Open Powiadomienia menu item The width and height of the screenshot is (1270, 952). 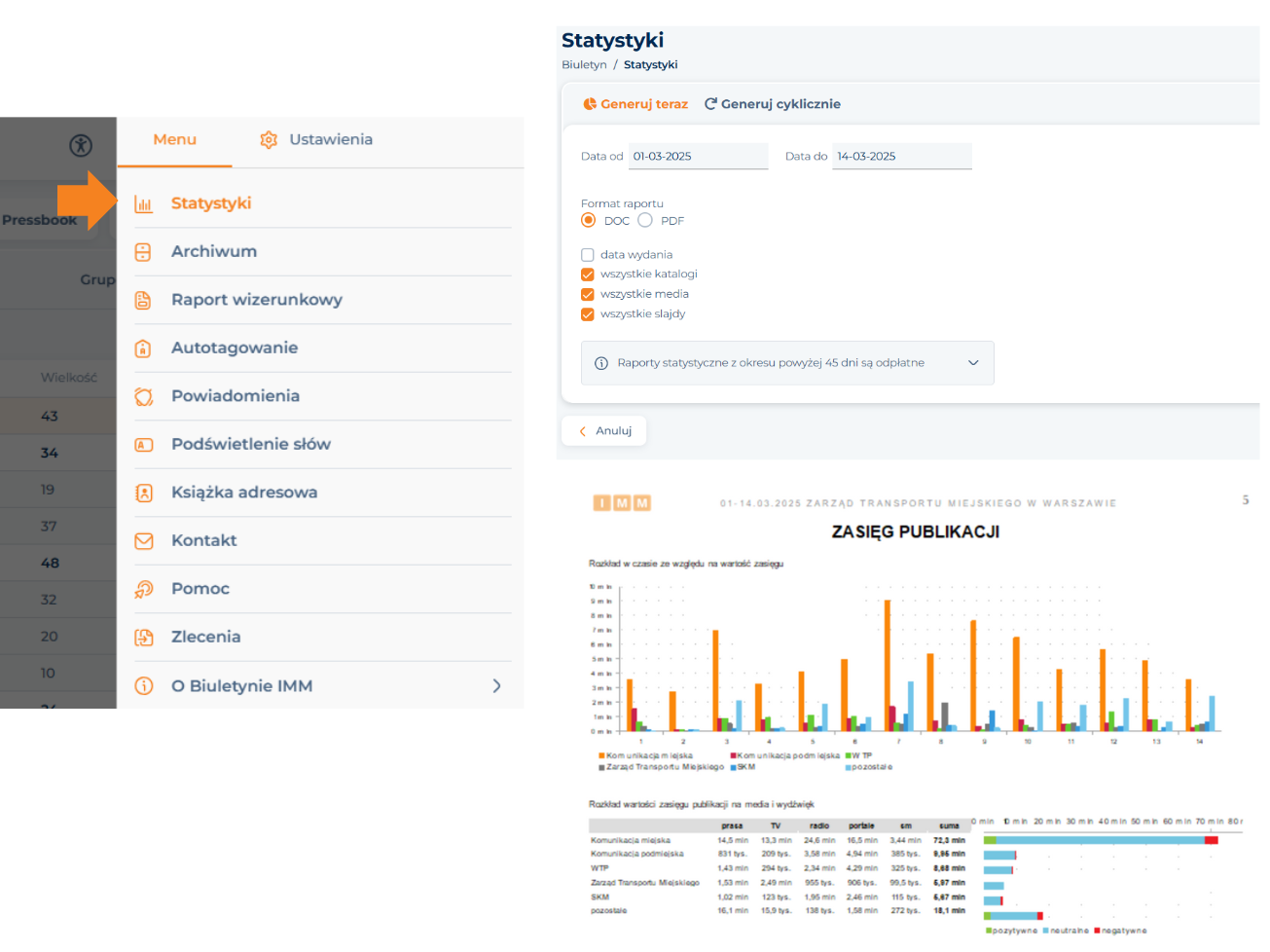322,396
